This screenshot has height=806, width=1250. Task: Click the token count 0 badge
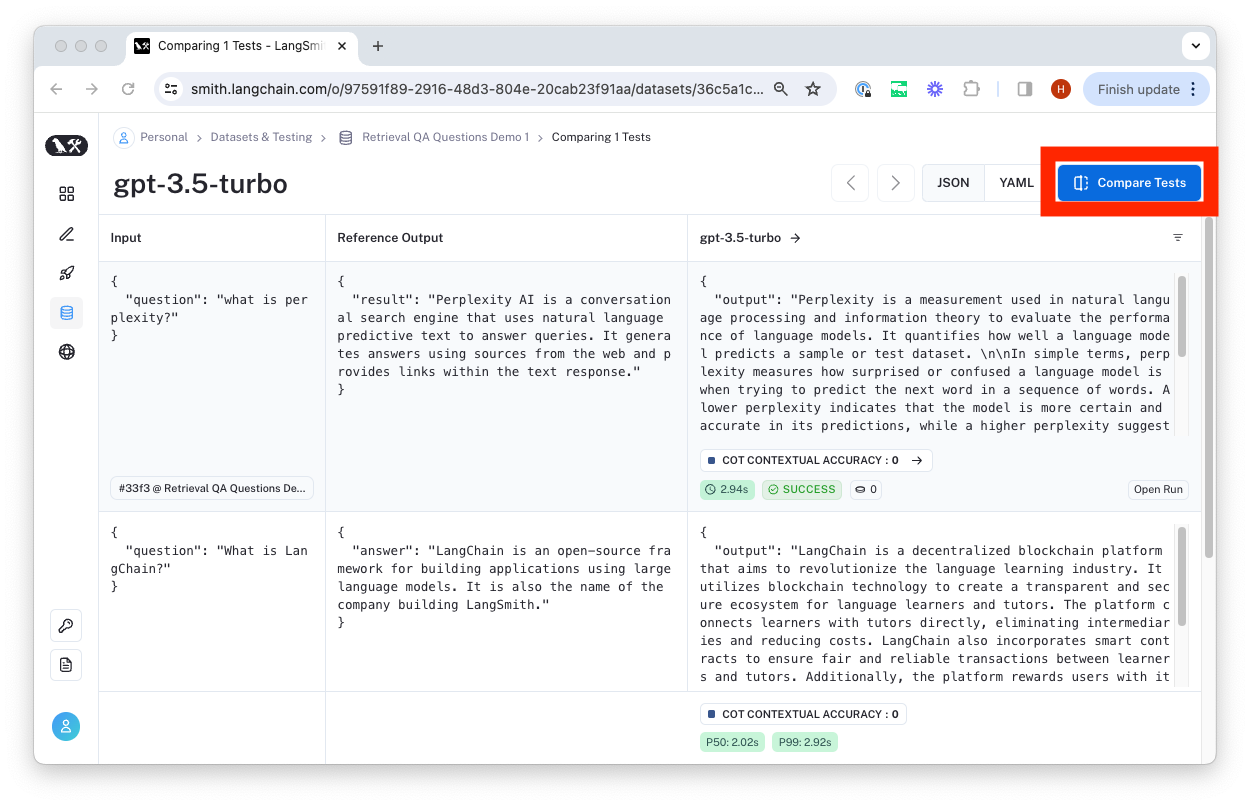[x=865, y=490]
